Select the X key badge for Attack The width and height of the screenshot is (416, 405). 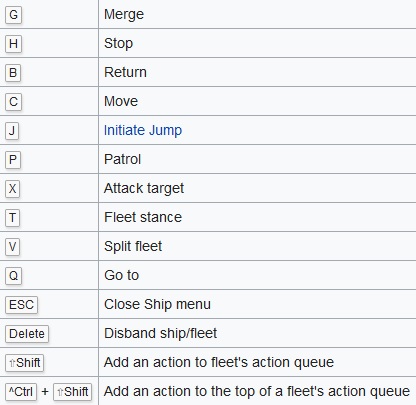(x=13, y=189)
